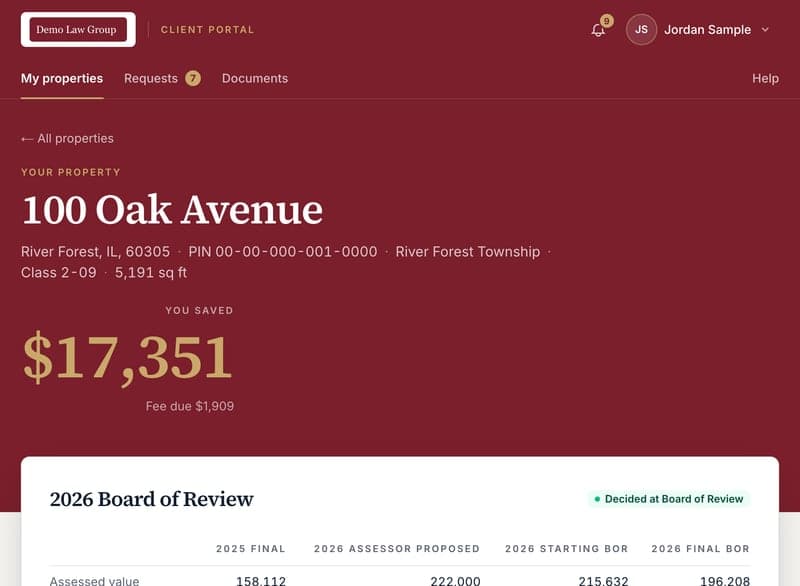The height and width of the screenshot is (586, 800).
Task: Click the JS user avatar
Action: coord(641,30)
